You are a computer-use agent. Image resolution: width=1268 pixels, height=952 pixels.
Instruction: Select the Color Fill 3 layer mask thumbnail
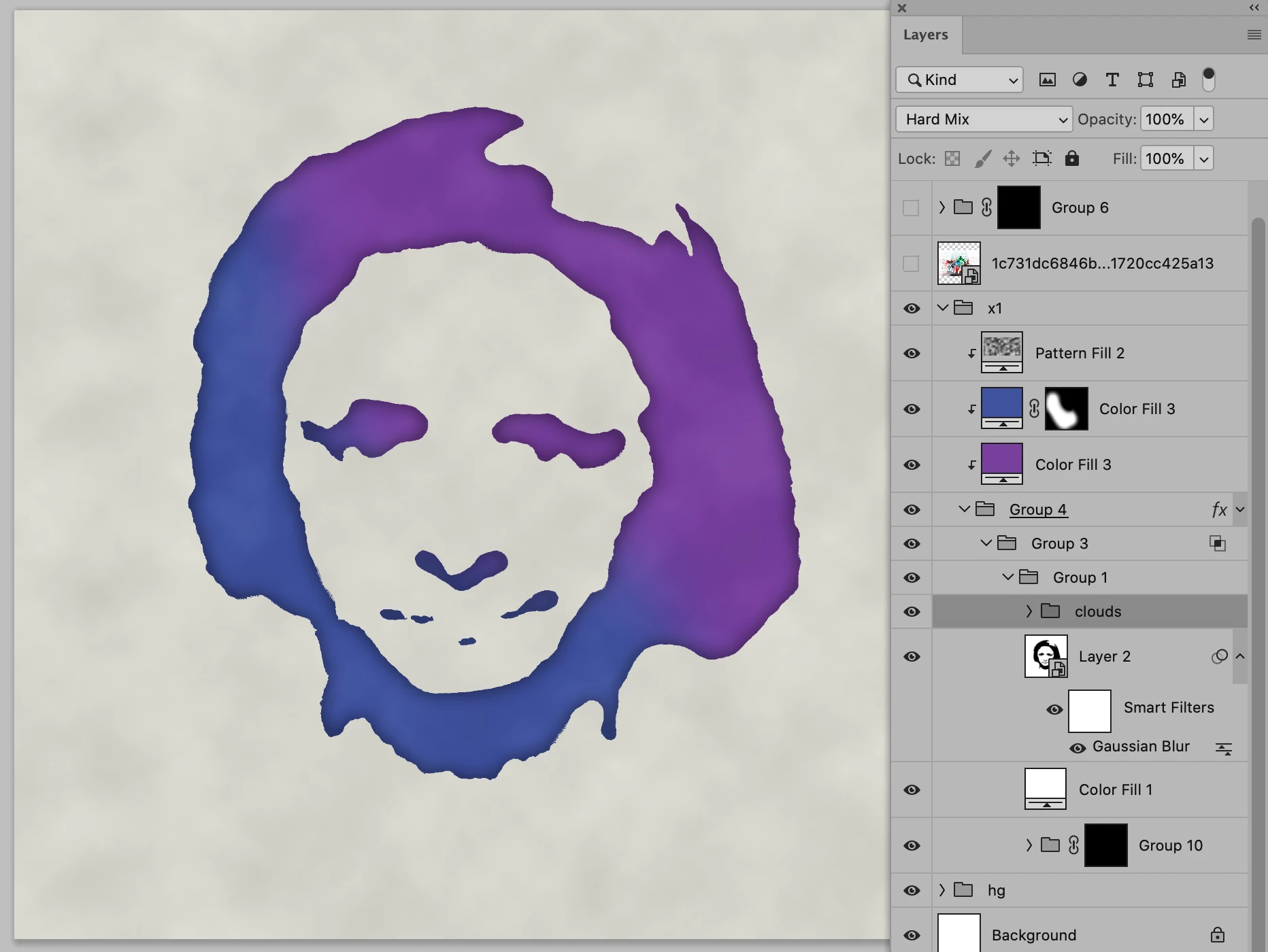pos(1066,409)
